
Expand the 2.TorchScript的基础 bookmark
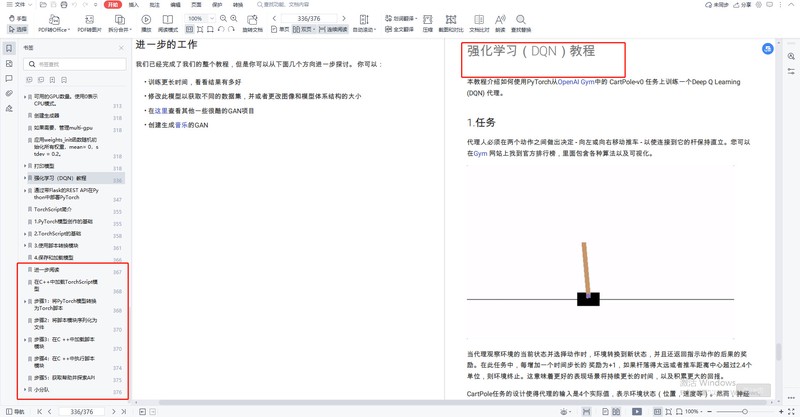point(25,234)
